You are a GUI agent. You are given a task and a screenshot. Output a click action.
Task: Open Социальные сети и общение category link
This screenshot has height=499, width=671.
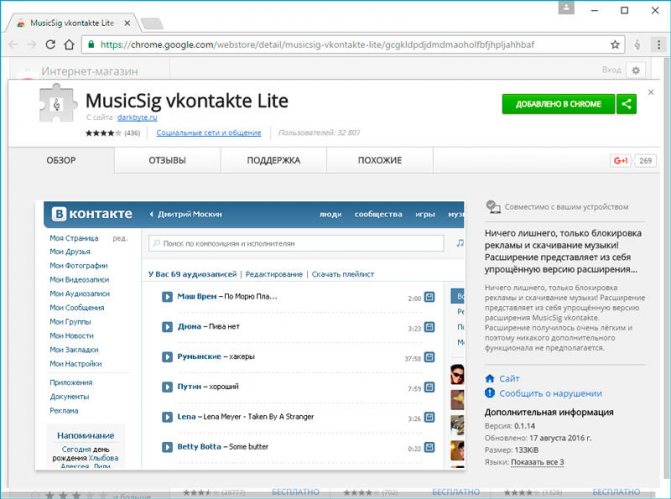tap(209, 133)
